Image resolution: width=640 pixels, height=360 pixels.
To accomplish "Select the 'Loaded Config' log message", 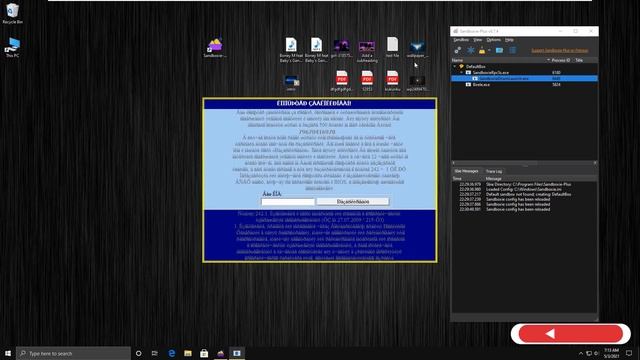I will 523,189.
